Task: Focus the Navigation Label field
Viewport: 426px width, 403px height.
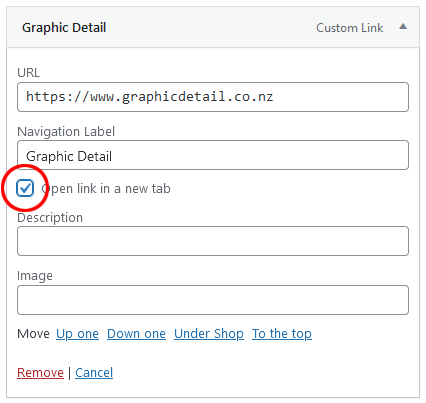Action: [x=213, y=155]
